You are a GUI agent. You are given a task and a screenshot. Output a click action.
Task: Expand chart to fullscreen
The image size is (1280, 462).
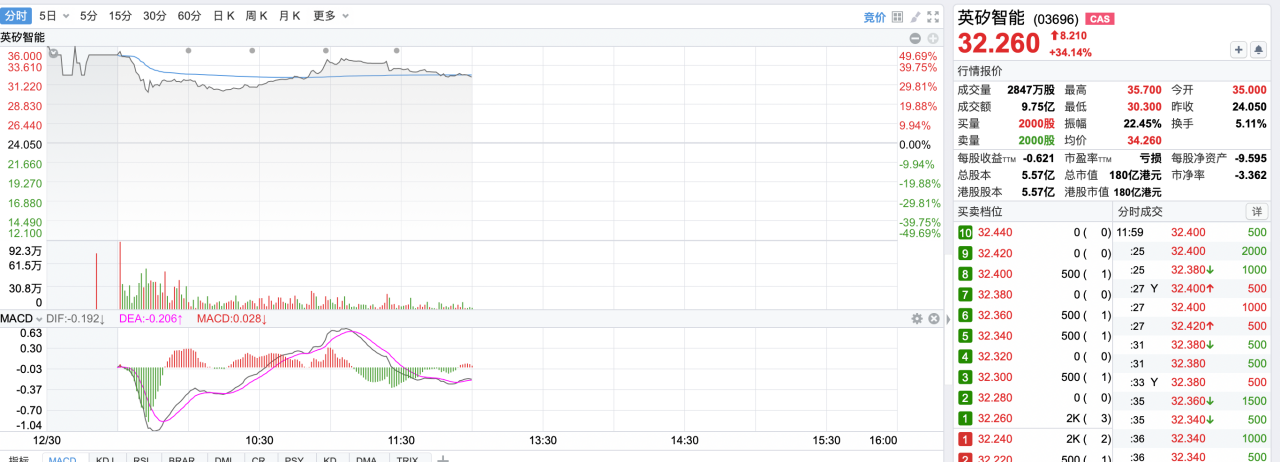tap(933, 17)
